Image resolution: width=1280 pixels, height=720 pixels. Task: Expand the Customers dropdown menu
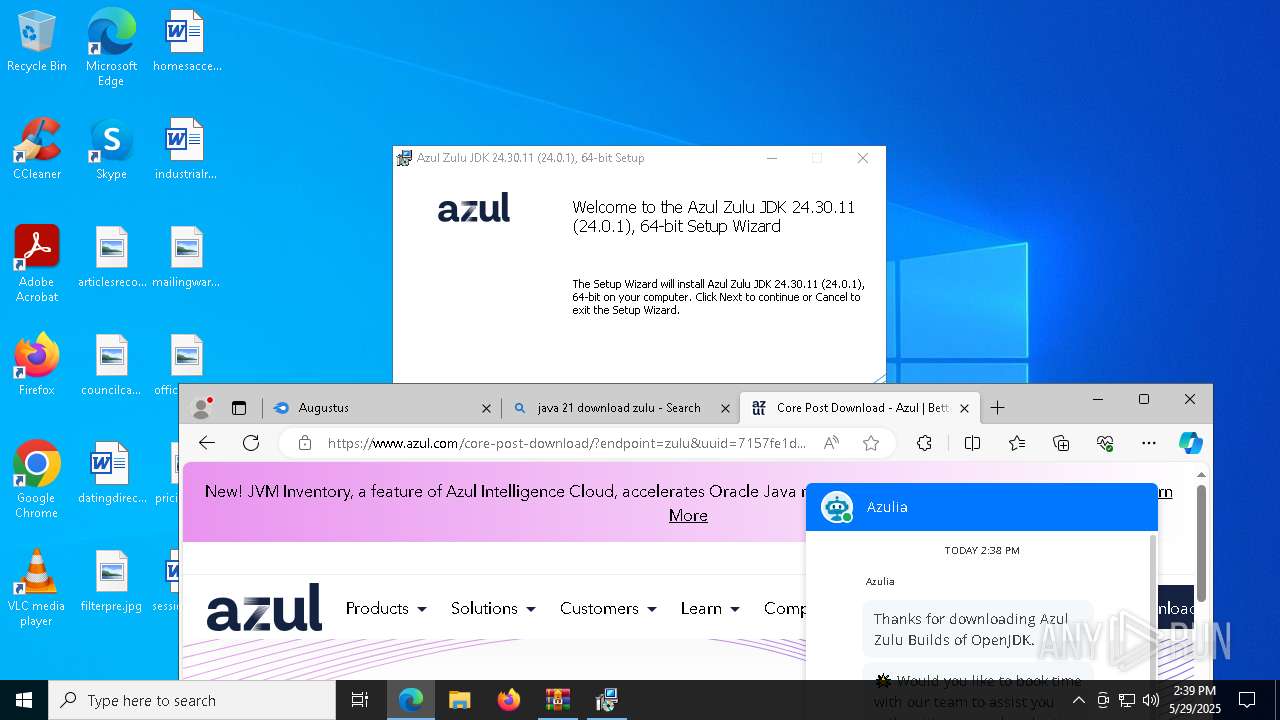(x=608, y=608)
